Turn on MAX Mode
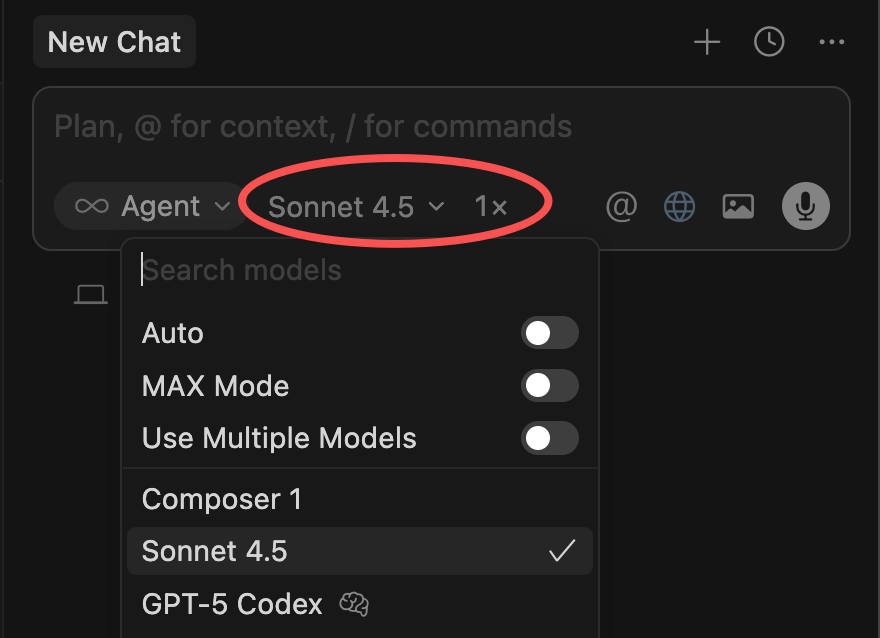Screen dimensions: 880x638 coord(550,386)
